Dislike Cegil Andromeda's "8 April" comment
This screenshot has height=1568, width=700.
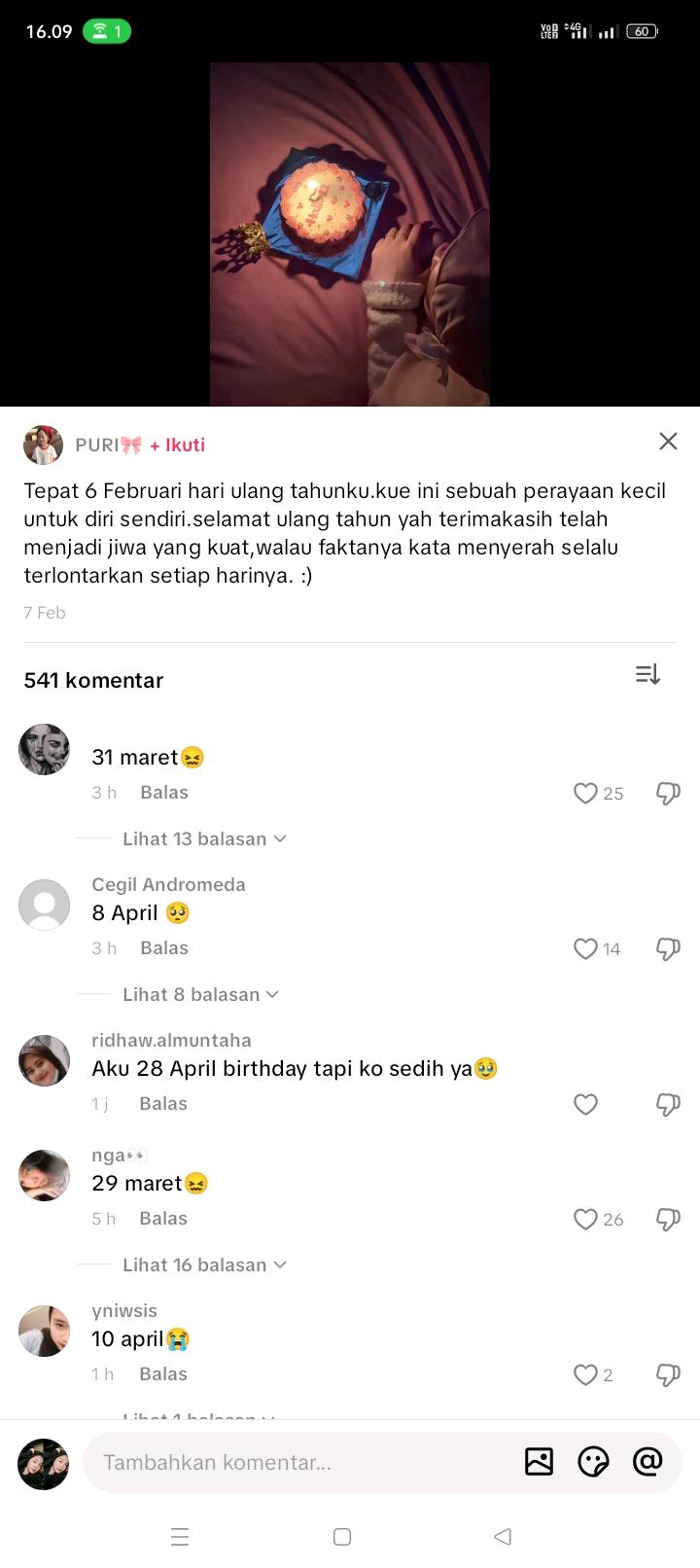point(668,949)
